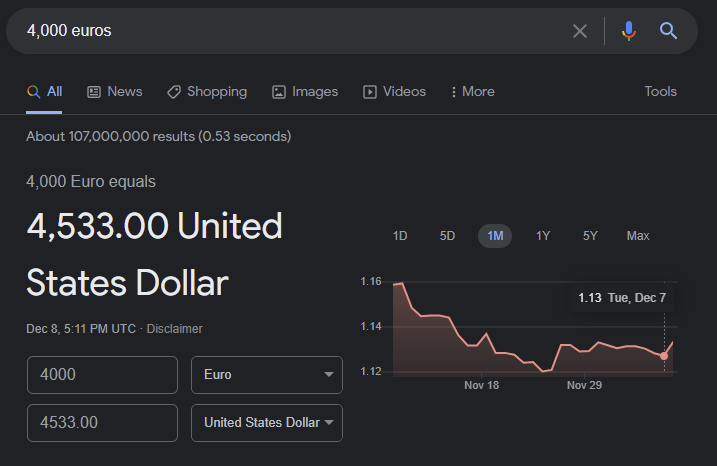Screen dimensions: 717x466
Task: Show the 5Y chart range
Action: 590,236
